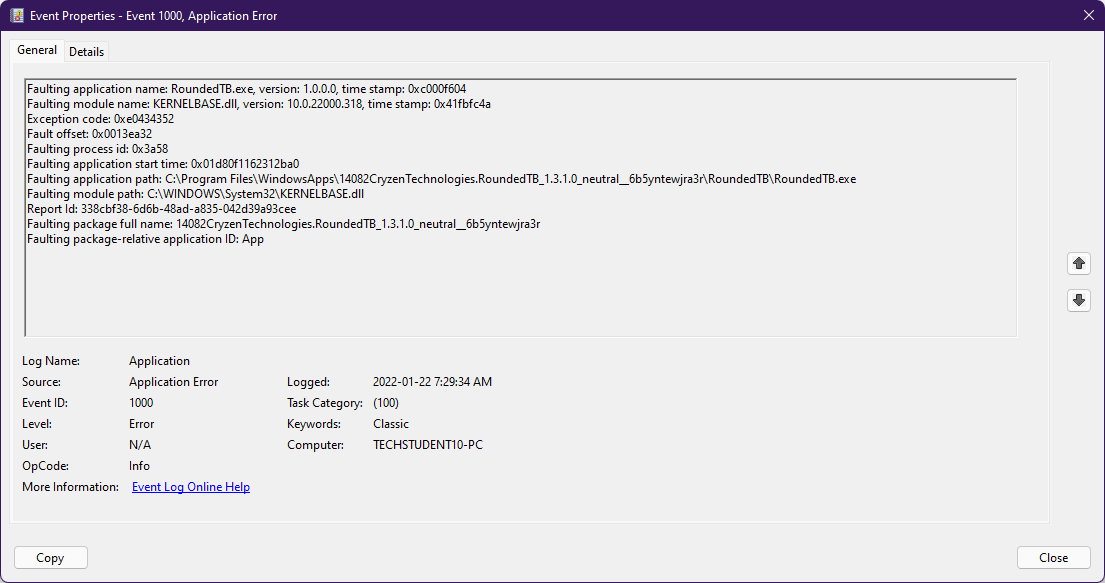The height and width of the screenshot is (583, 1105).
Task: Click the Event ID value '1000'
Action: (141, 403)
